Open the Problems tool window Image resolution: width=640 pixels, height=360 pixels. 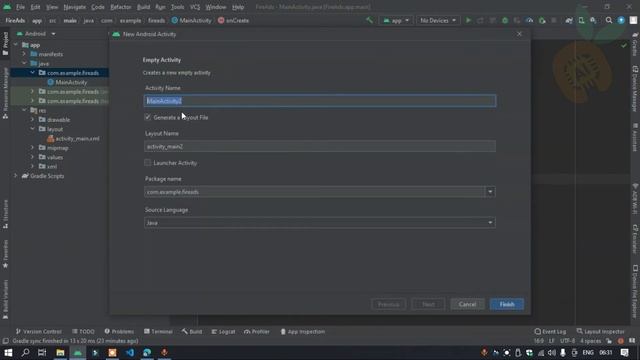119,331
